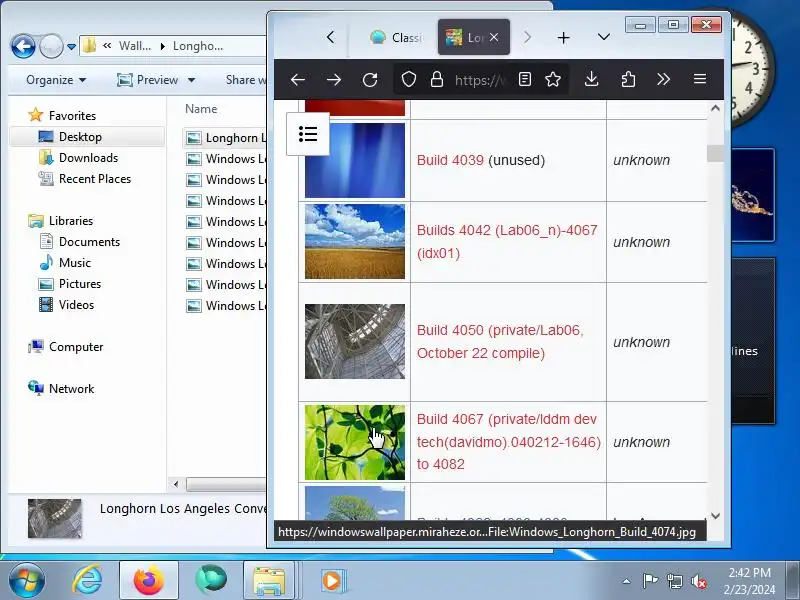Open Recent Places in sidebar
The height and width of the screenshot is (600, 800).
click(95, 179)
